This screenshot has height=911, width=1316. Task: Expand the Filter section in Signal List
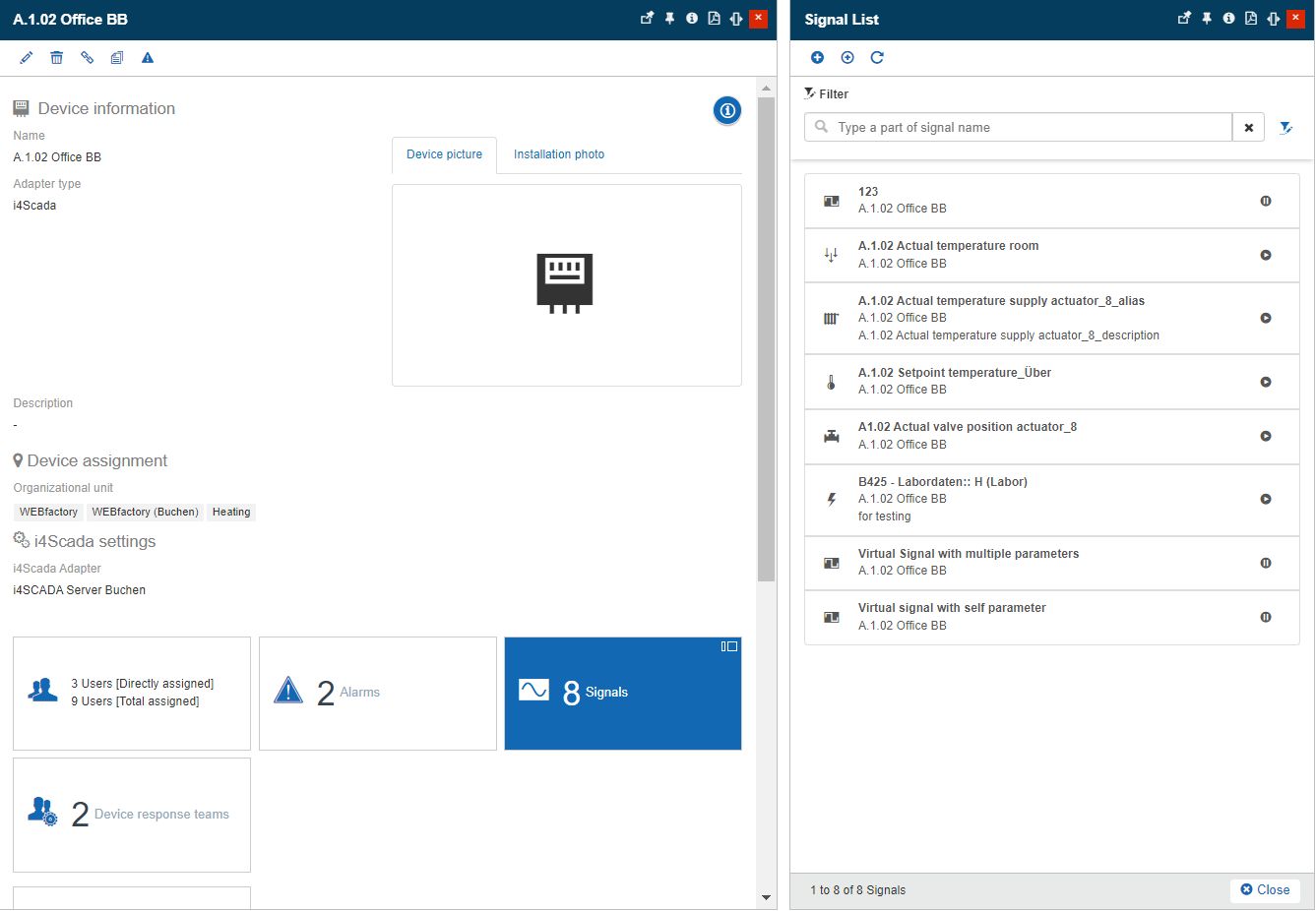click(x=826, y=94)
